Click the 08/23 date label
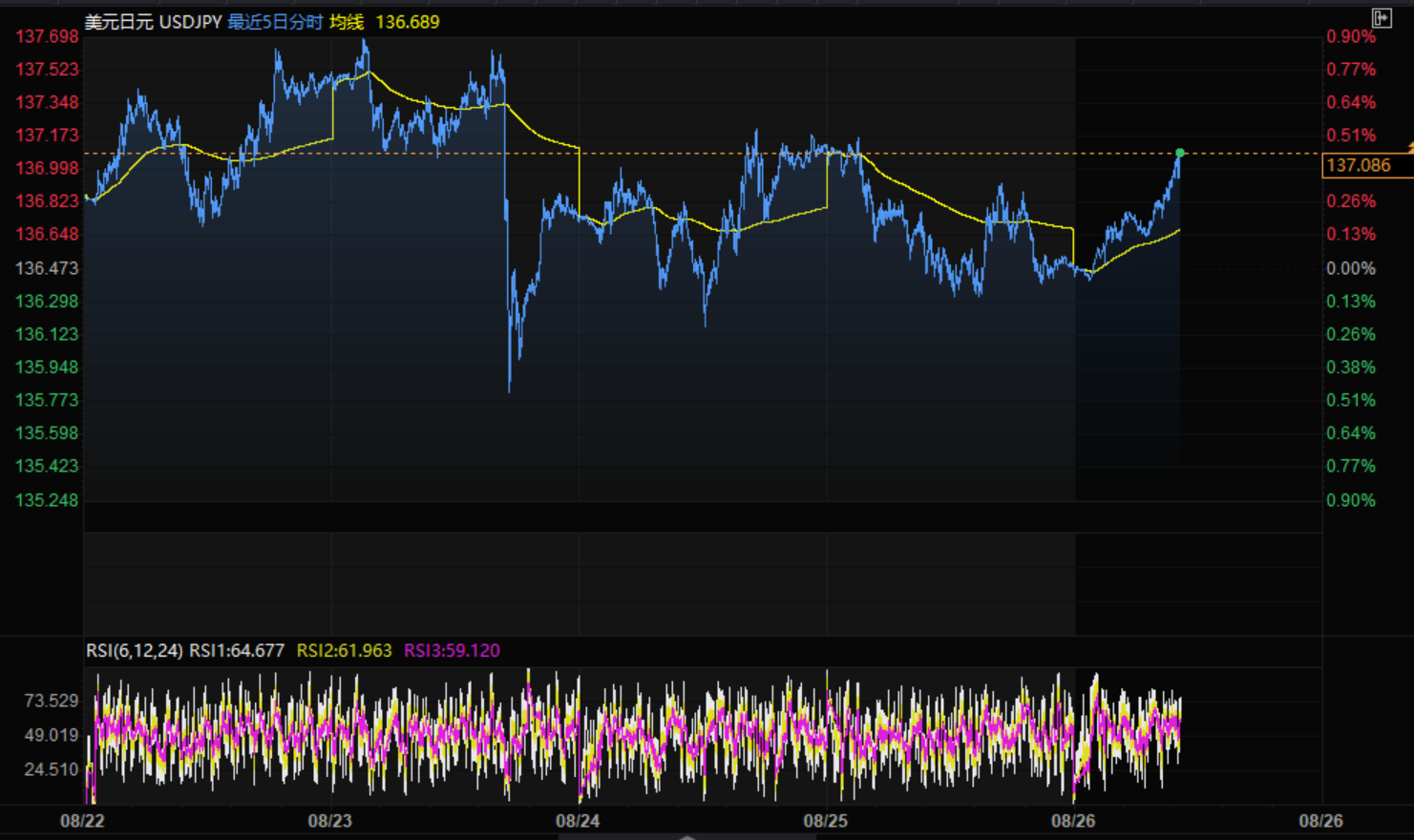This screenshot has width=1414, height=840. 330,821
